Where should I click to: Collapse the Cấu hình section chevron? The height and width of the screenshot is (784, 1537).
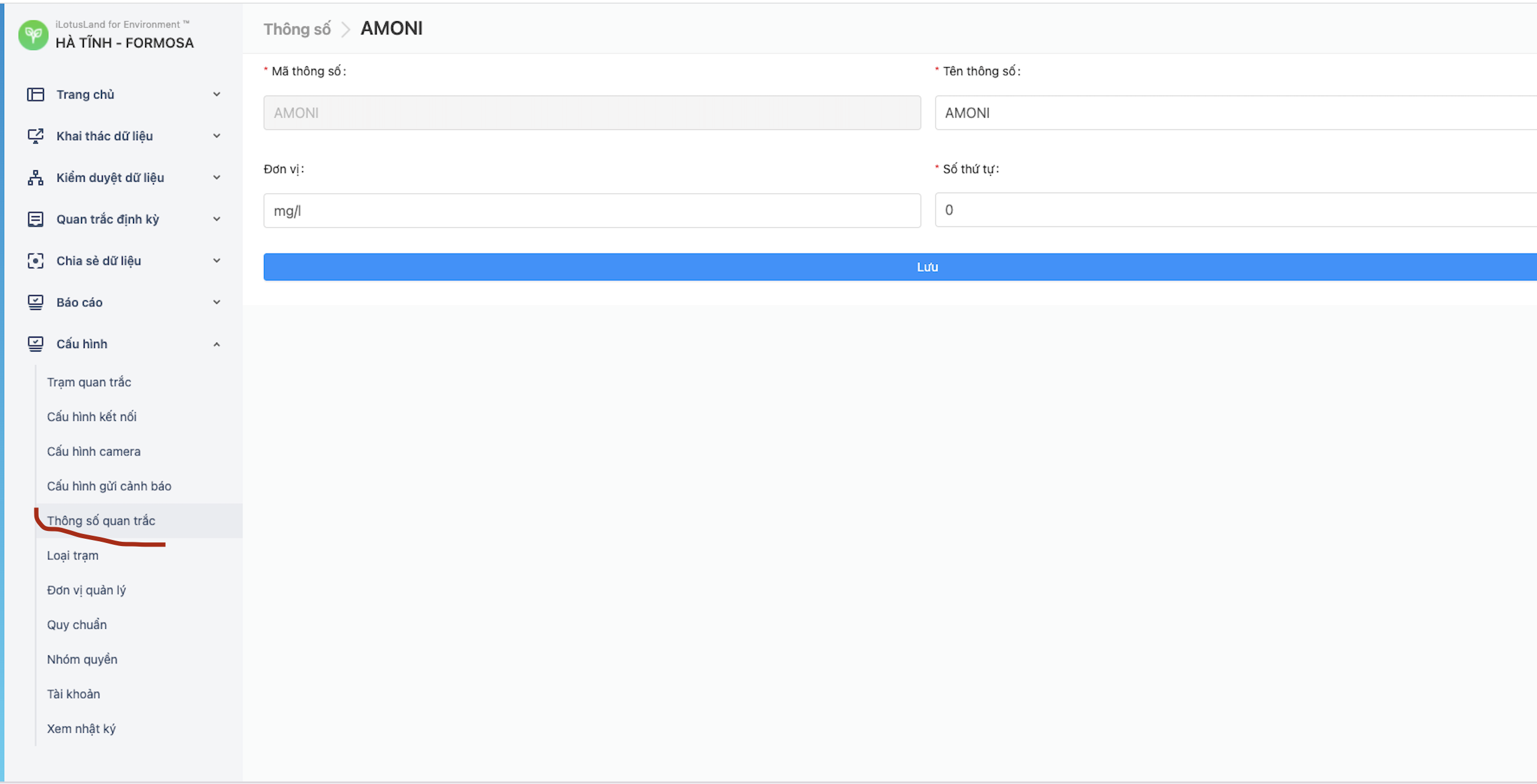[216, 344]
